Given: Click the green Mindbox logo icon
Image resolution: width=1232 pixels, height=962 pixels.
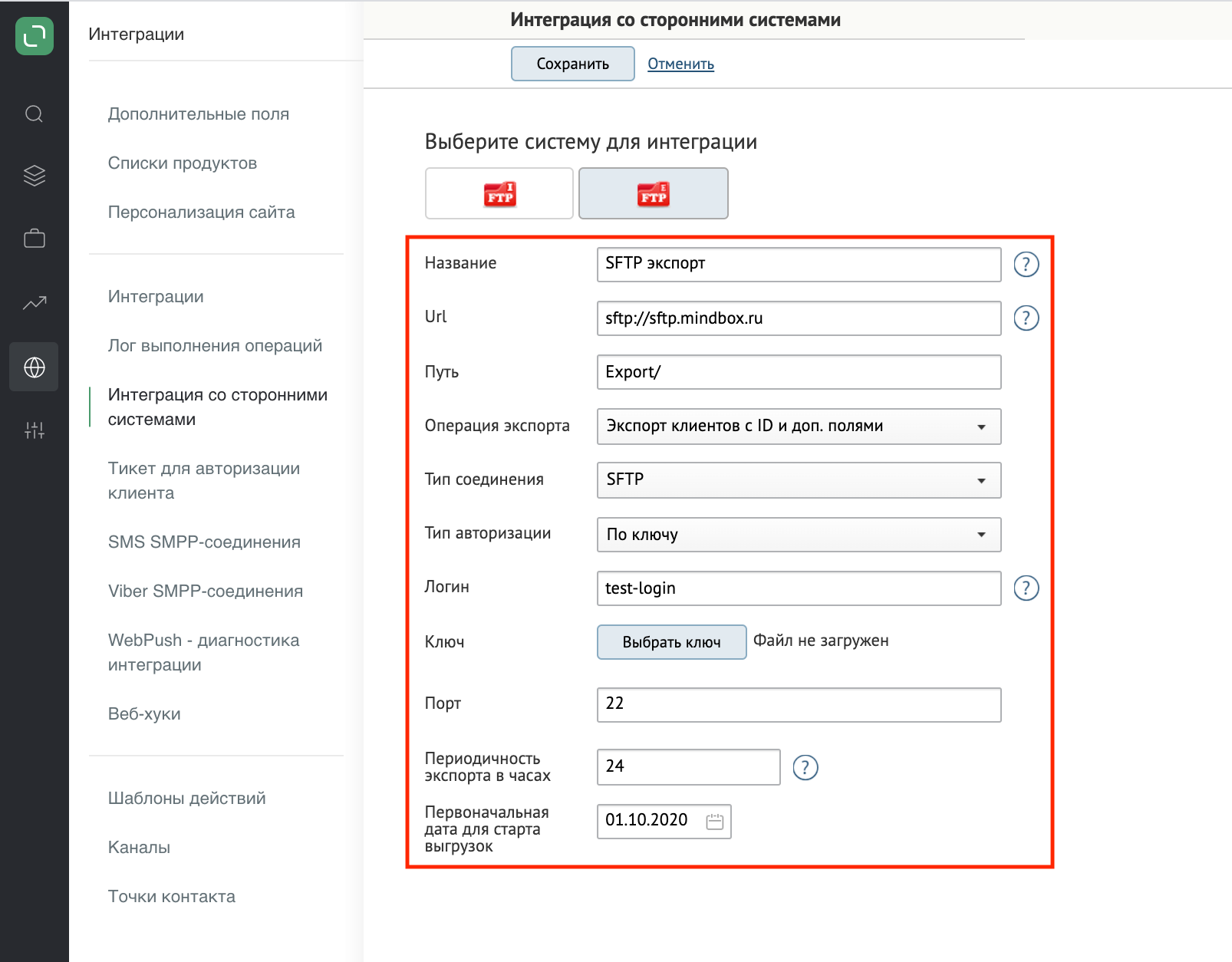Looking at the screenshot, I should click(35, 36).
